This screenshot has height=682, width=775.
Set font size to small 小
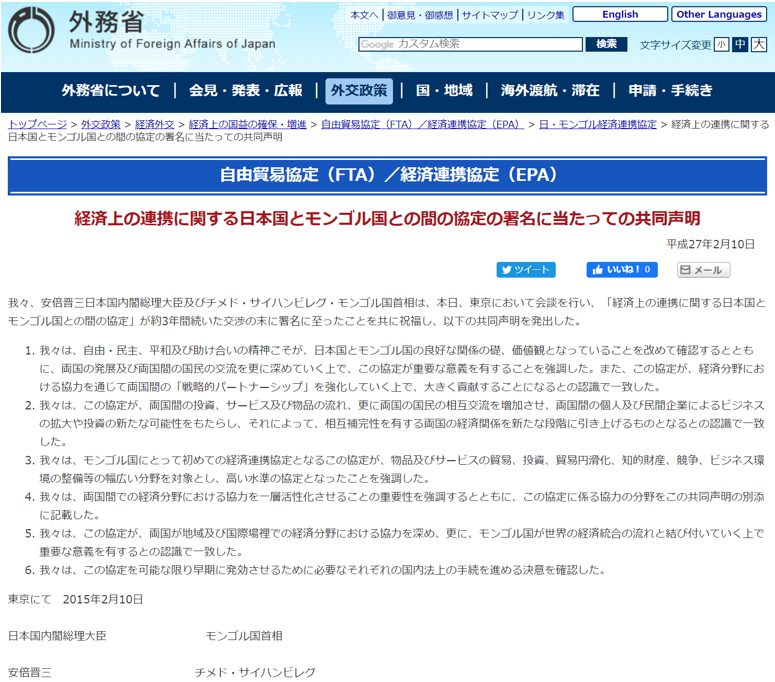[x=721, y=45]
